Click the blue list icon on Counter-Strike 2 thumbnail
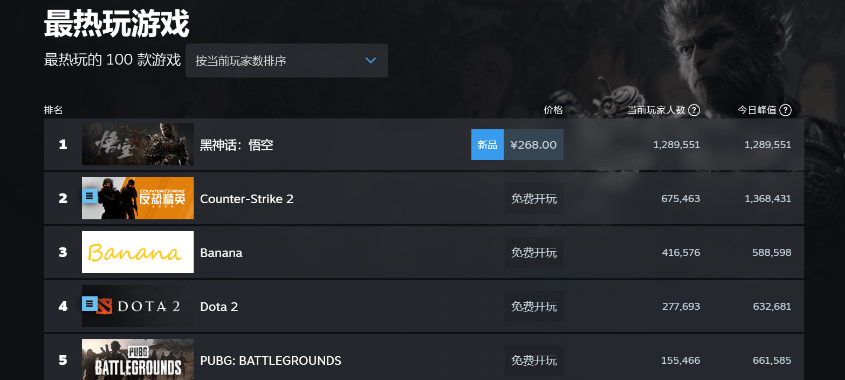The width and height of the screenshot is (845, 380). 90,196
